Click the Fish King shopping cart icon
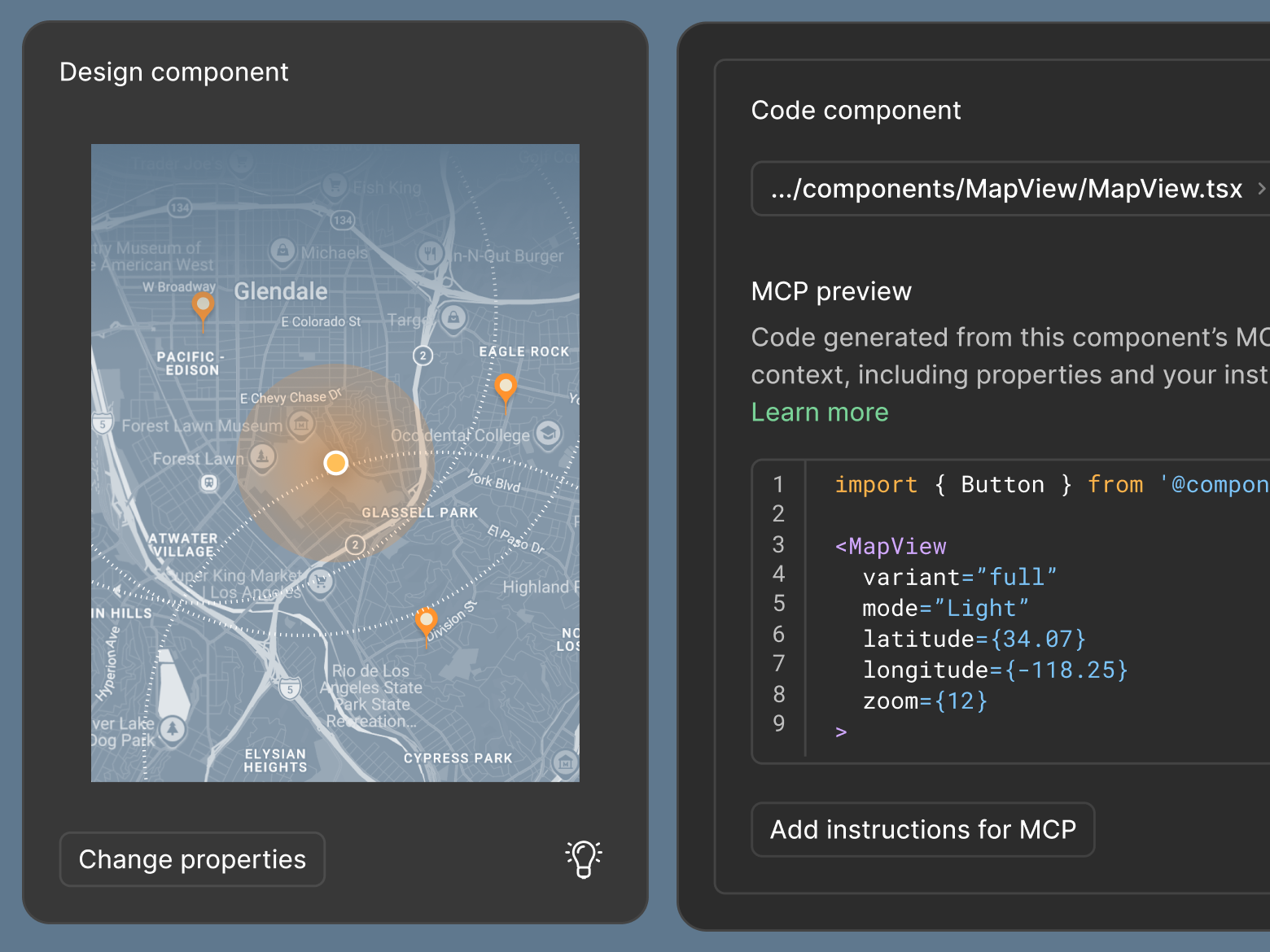This screenshot has height=952, width=1270. pyautogui.click(x=334, y=186)
